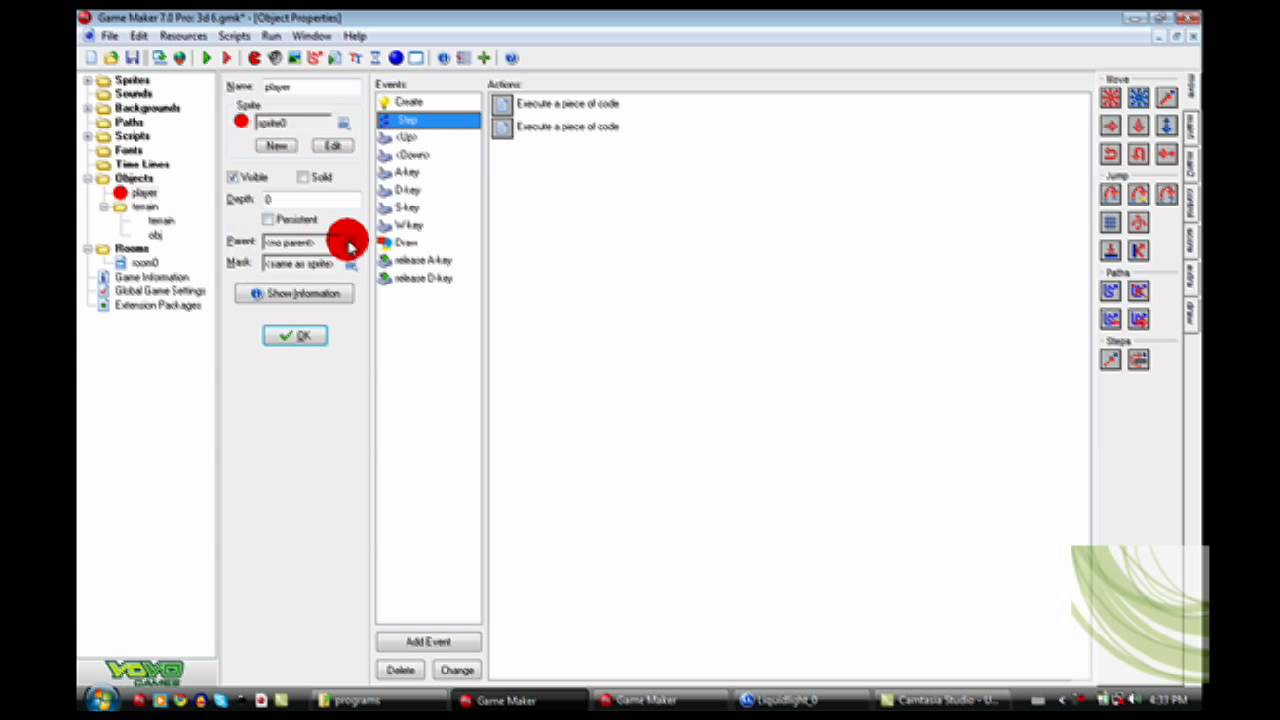Select the Align to Grid action icon
Viewport: 1280px width, 720px height.
point(1110,222)
